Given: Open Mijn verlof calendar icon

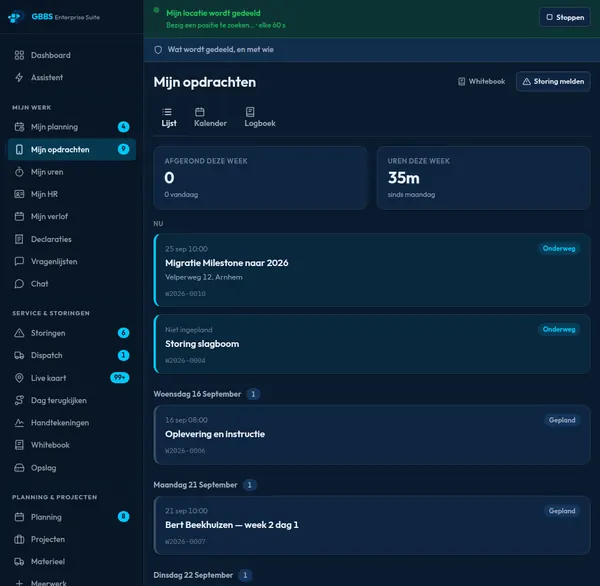Looking at the screenshot, I should [x=19, y=216].
